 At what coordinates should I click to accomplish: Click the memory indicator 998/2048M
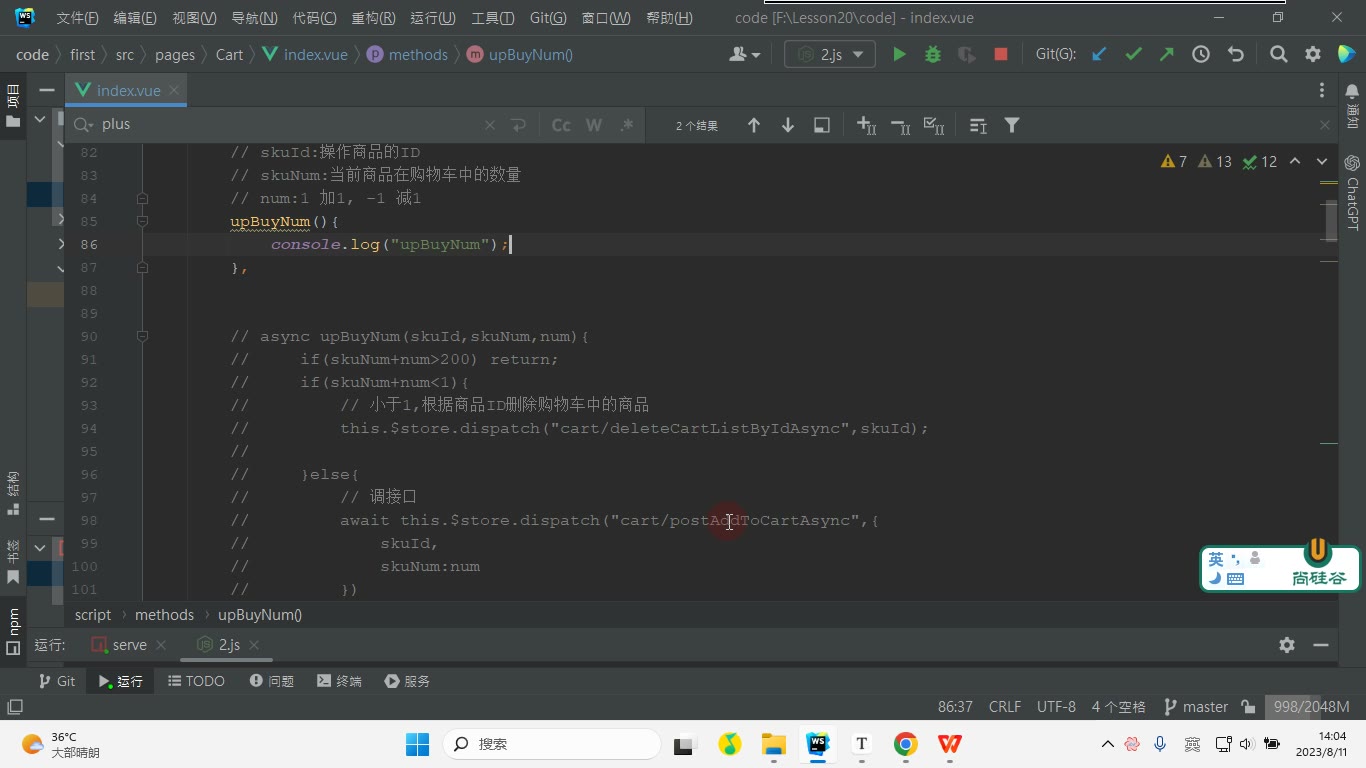(x=1311, y=707)
